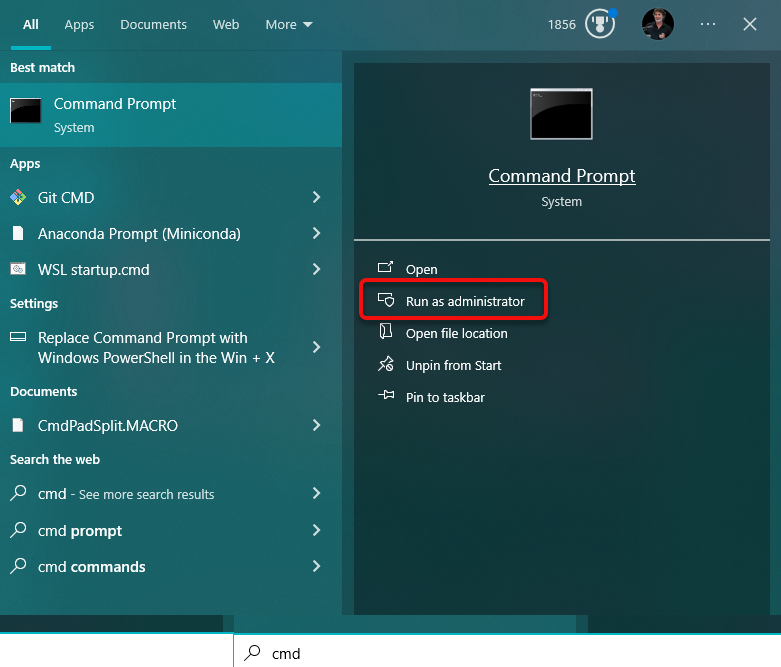The image size is (781, 667).
Task: Choose Pin to taskbar
Action: click(445, 397)
